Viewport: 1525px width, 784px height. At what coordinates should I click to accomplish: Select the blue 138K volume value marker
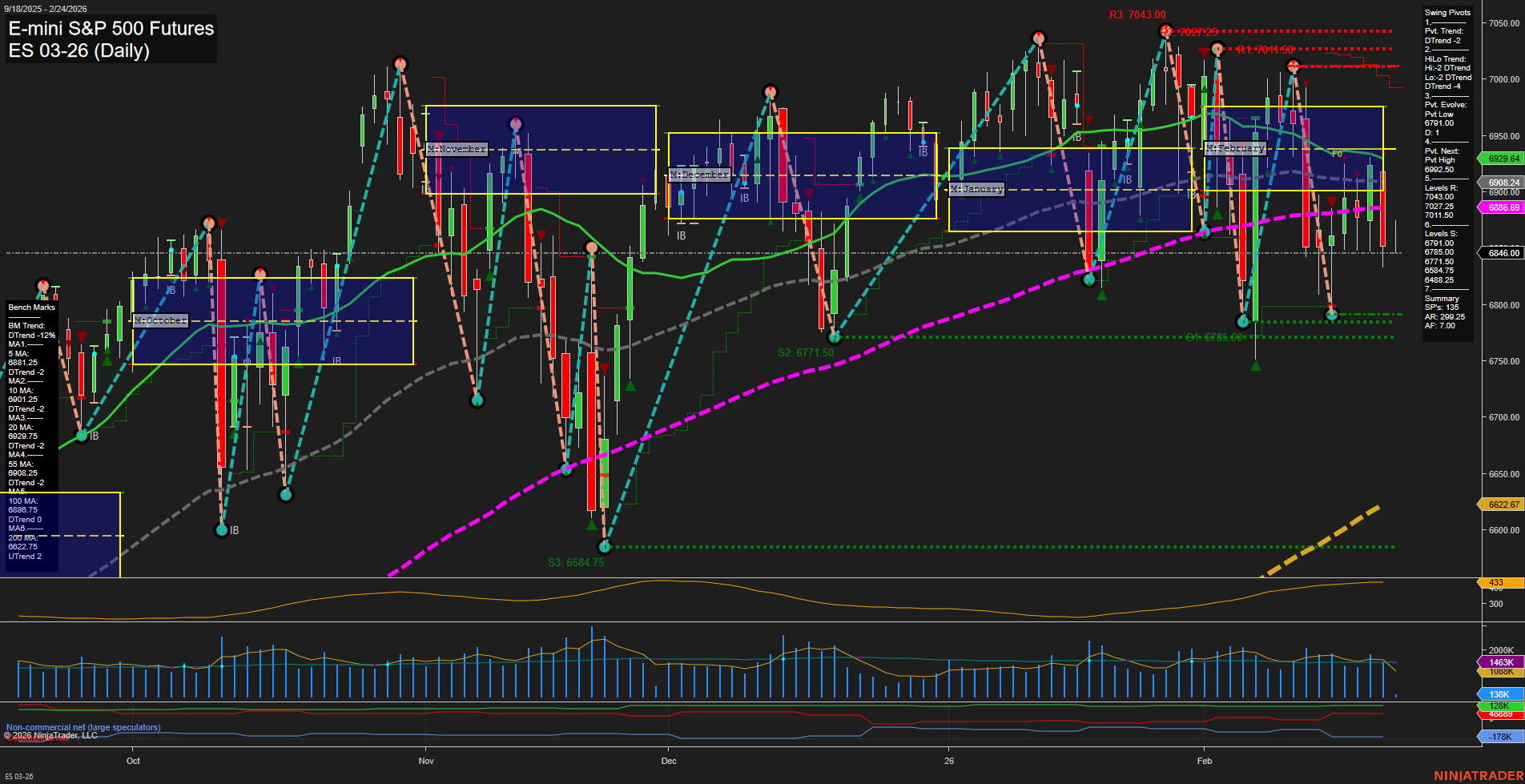(1499, 694)
